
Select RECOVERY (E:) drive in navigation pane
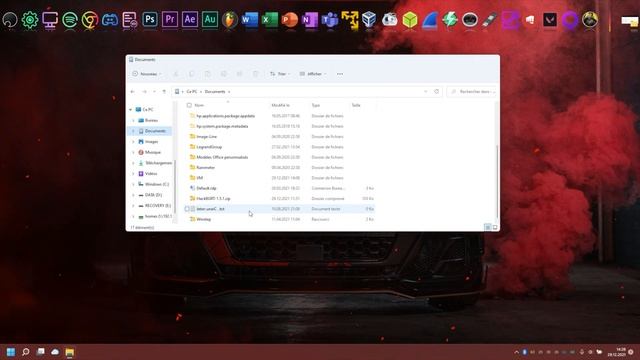[158, 205]
